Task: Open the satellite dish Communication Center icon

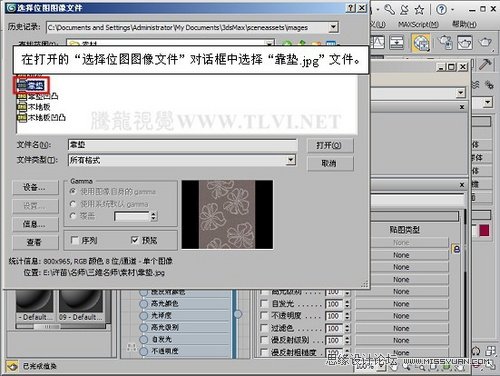Action: point(404,9)
